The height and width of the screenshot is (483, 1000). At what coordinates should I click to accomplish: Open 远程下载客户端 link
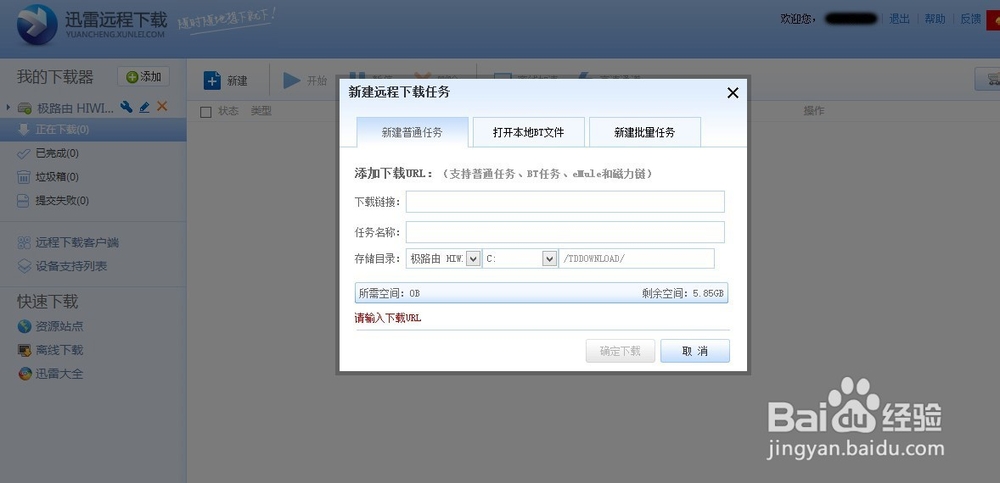77,242
